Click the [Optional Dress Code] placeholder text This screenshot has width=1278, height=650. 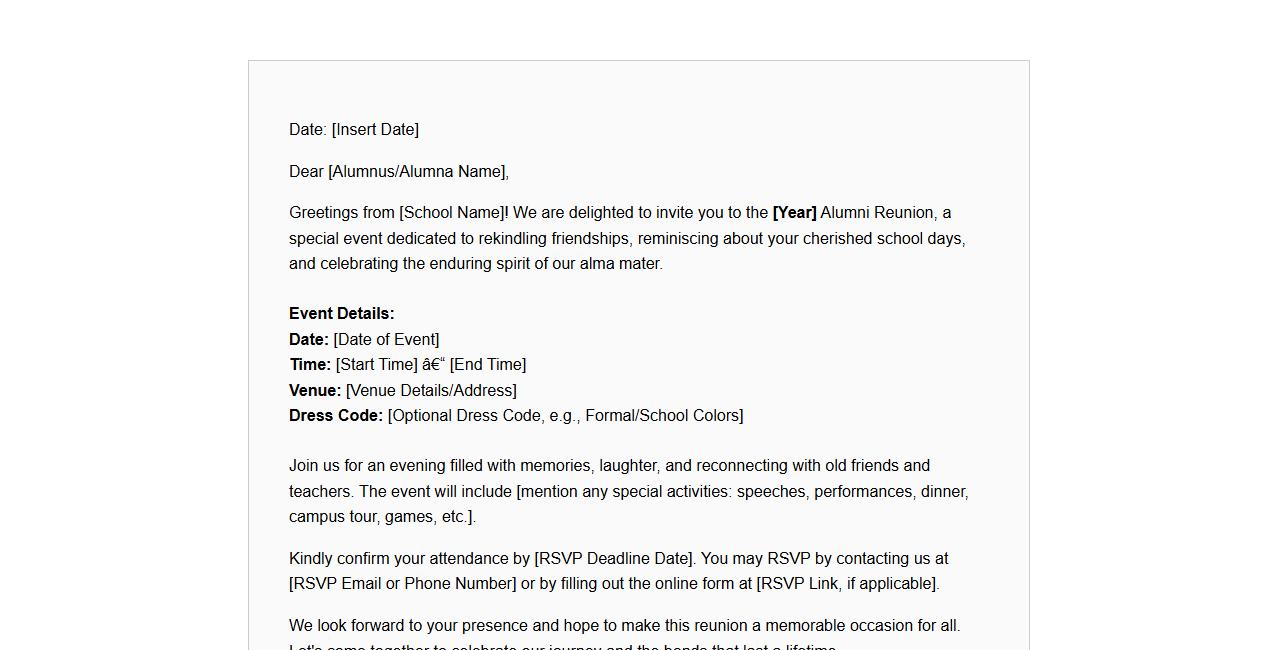(x=565, y=416)
